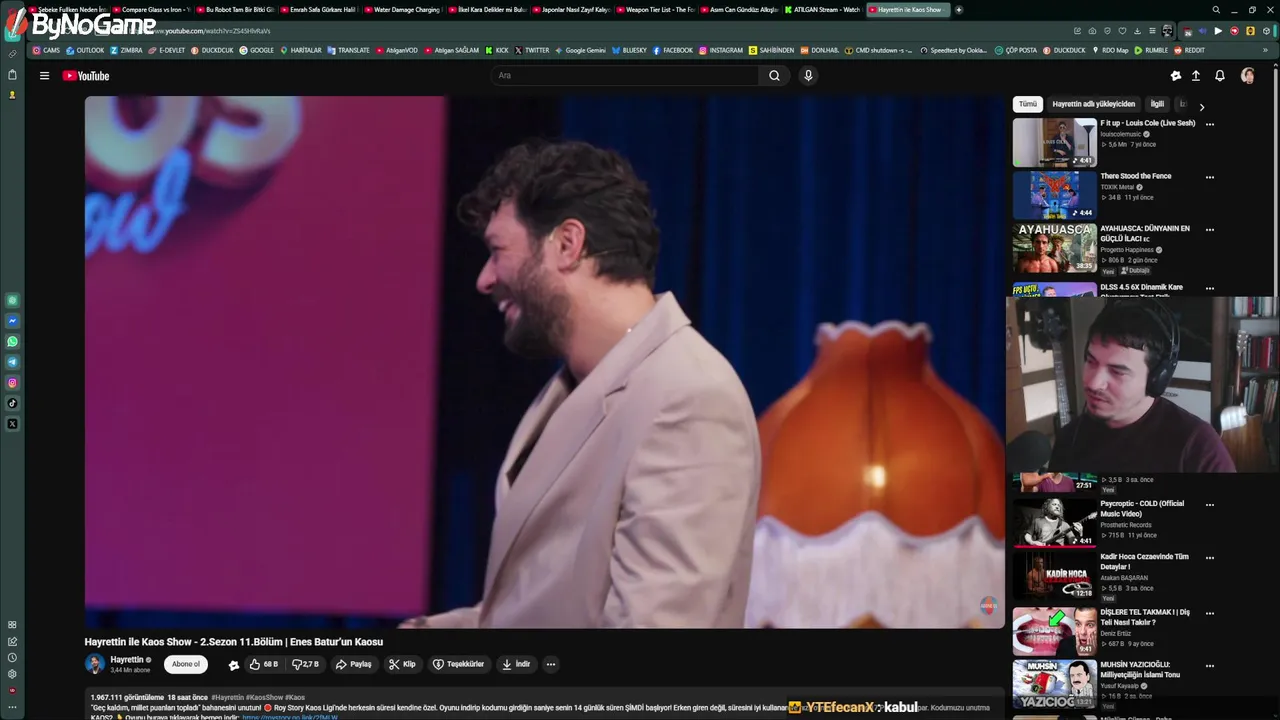
Task: Select the 'Tümü' filter chip
Action: pyautogui.click(x=1028, y=104)
